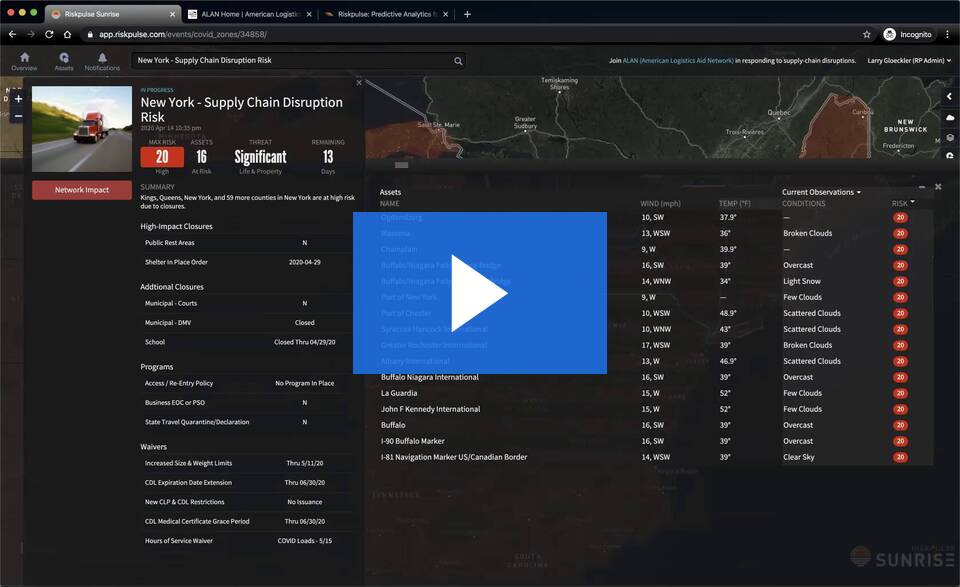Click the browser home icon
This screenshot has width=960, height=587.
pos(67,34)
